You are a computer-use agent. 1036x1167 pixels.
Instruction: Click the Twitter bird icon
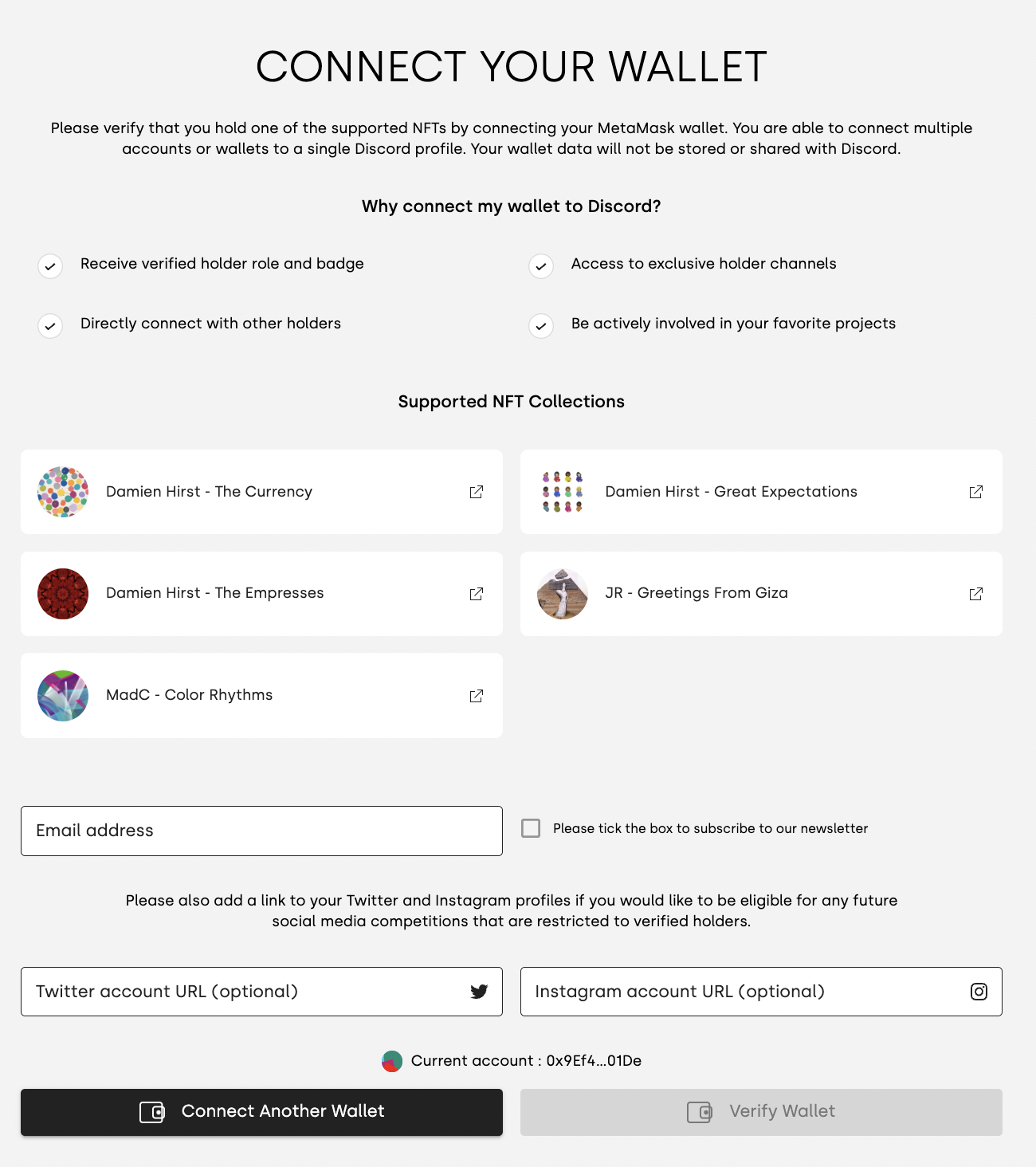click(479, 992)
